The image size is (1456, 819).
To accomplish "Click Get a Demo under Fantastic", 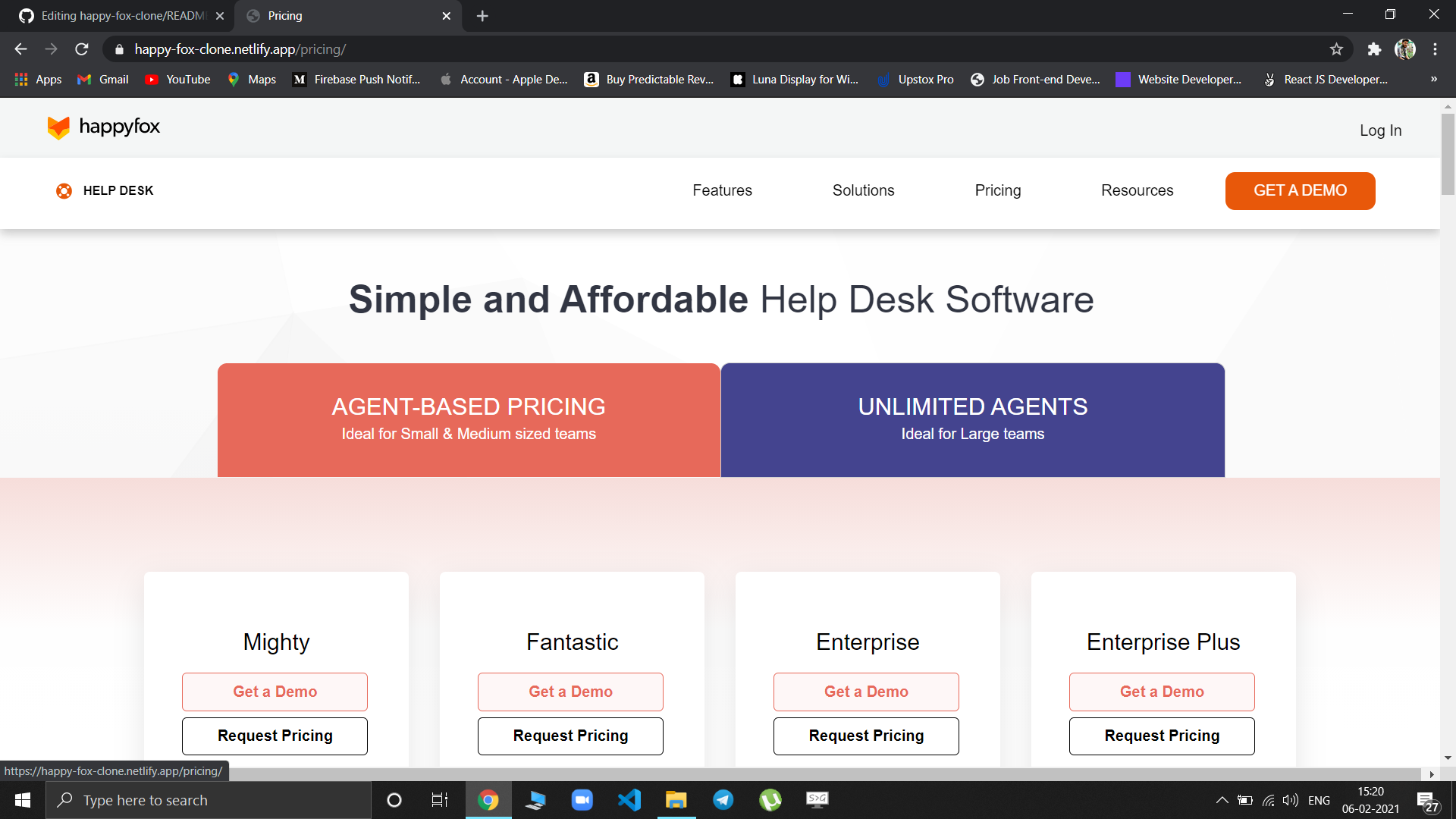I will click(570, 692).
